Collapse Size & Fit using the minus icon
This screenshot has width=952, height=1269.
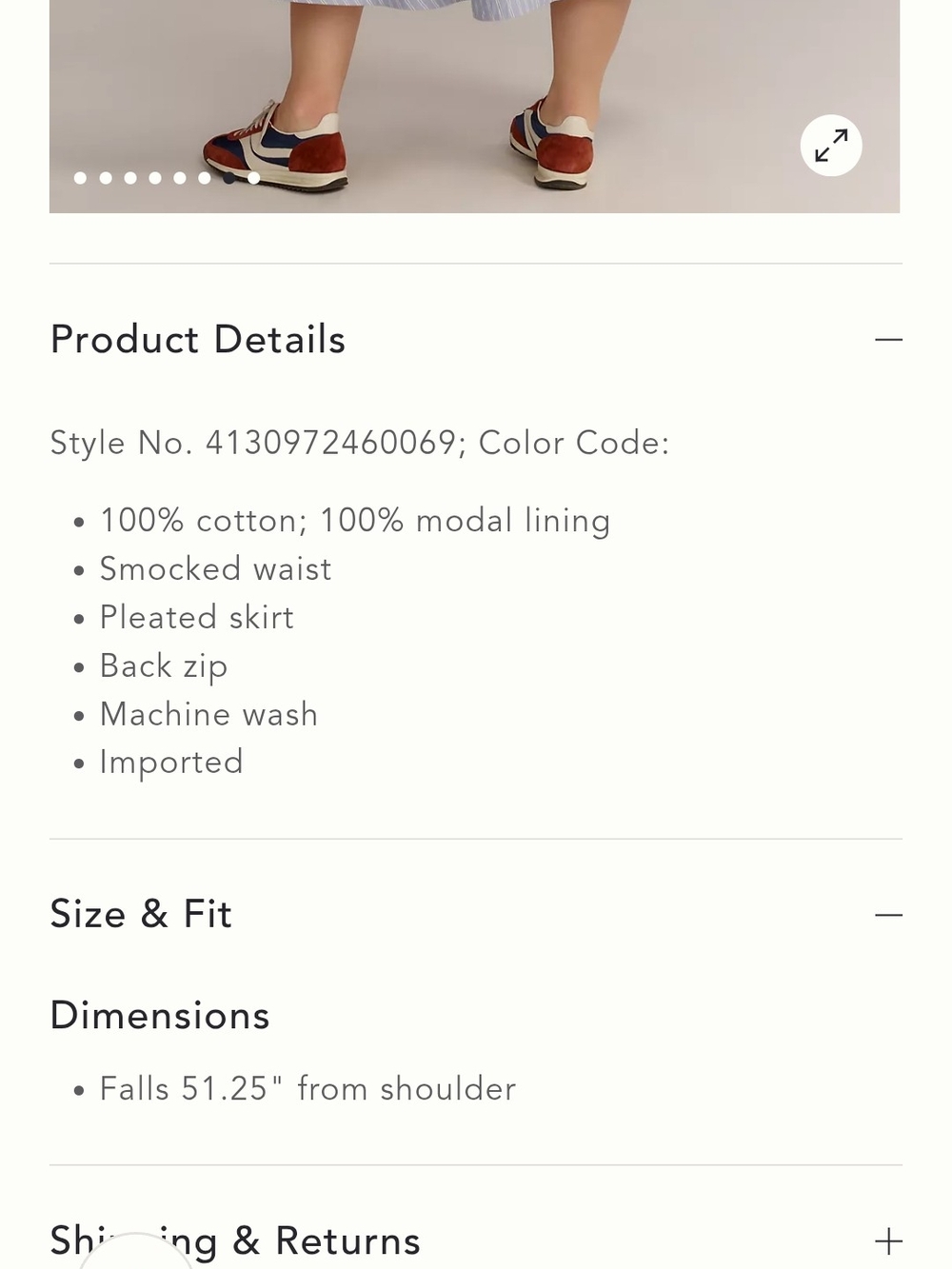[x=888, y=915]
